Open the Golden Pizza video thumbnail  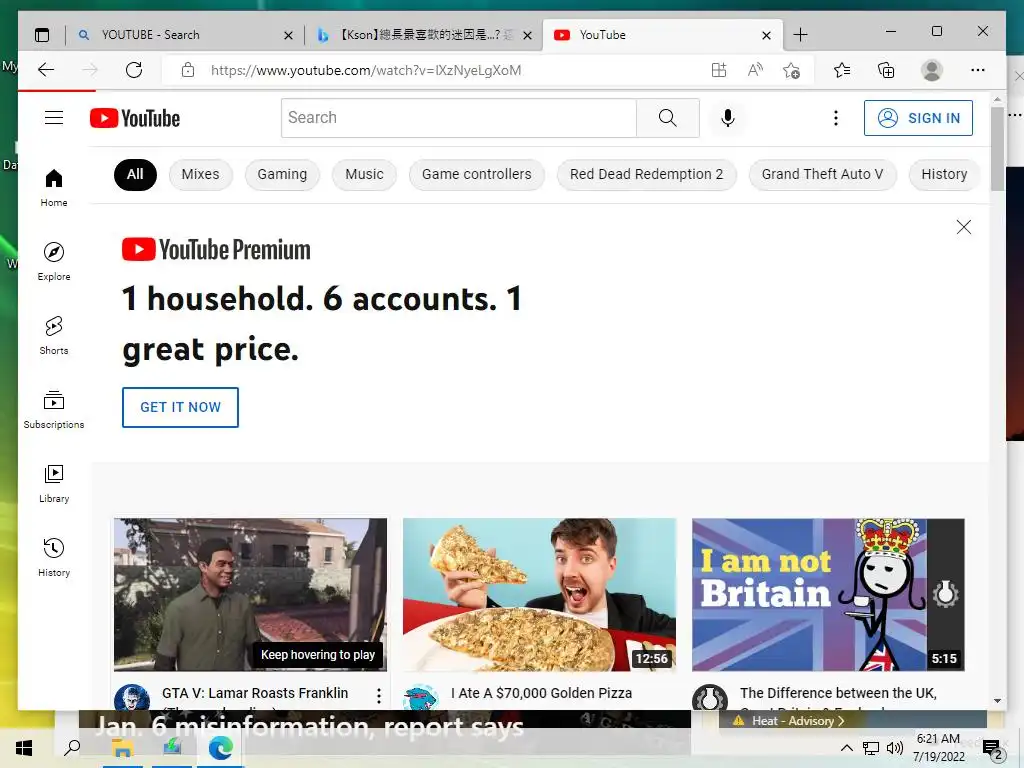pyautogui.click(x=539, y=594)
